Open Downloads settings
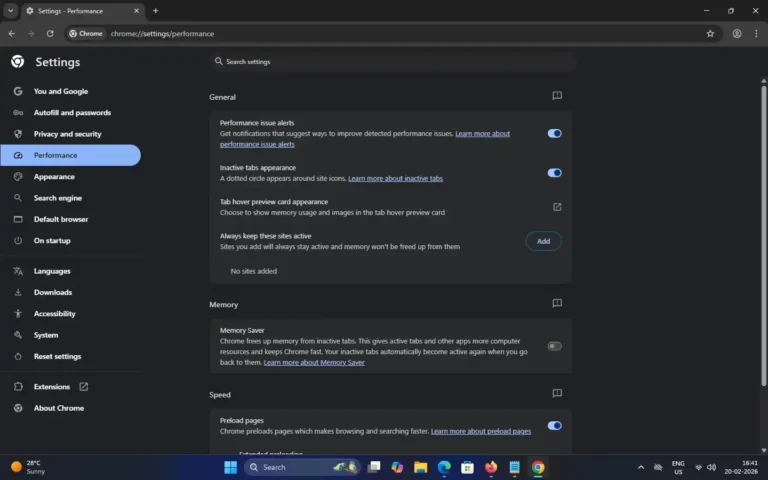The height and width of the screenshot is (480, 768). (71, 292)
